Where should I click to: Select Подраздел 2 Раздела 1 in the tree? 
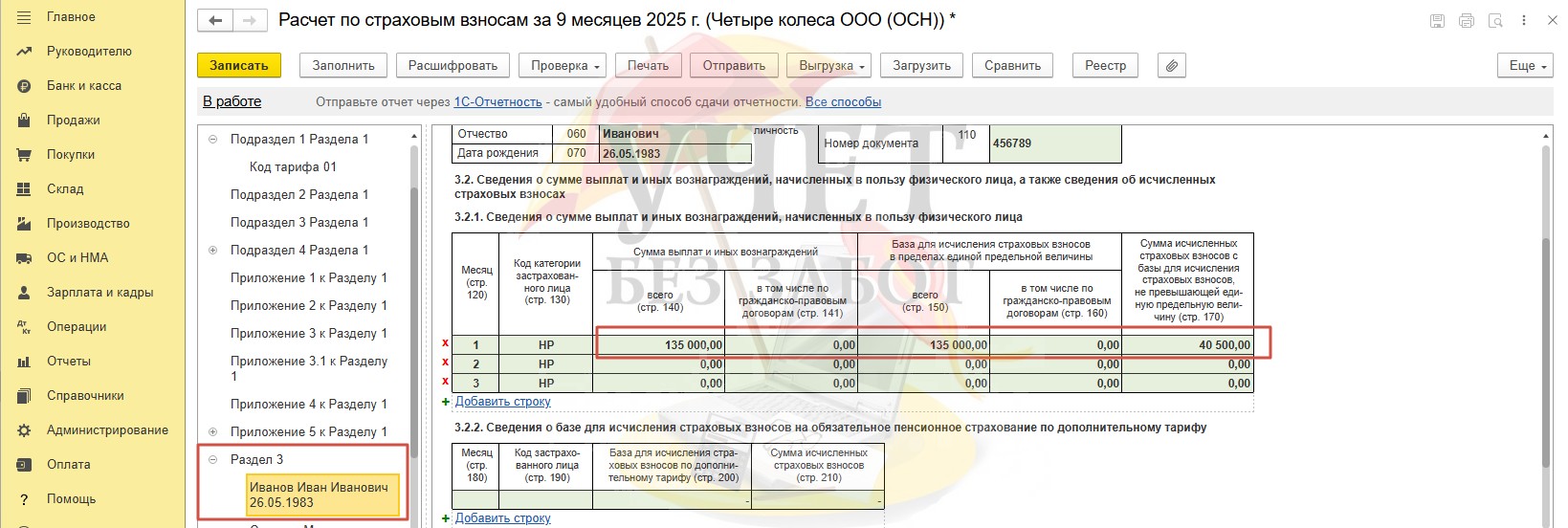coord(298,194)
